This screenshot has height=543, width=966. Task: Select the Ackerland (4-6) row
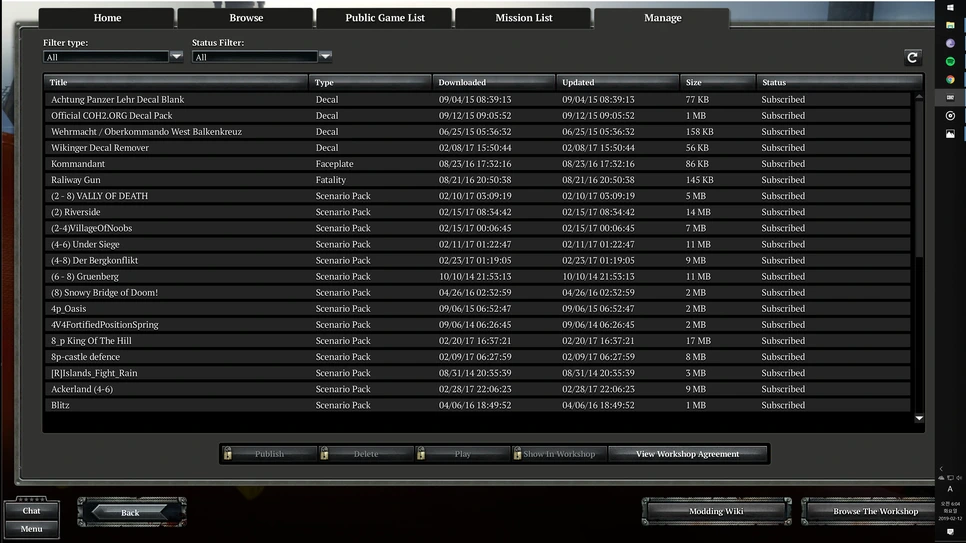point(477,389)
